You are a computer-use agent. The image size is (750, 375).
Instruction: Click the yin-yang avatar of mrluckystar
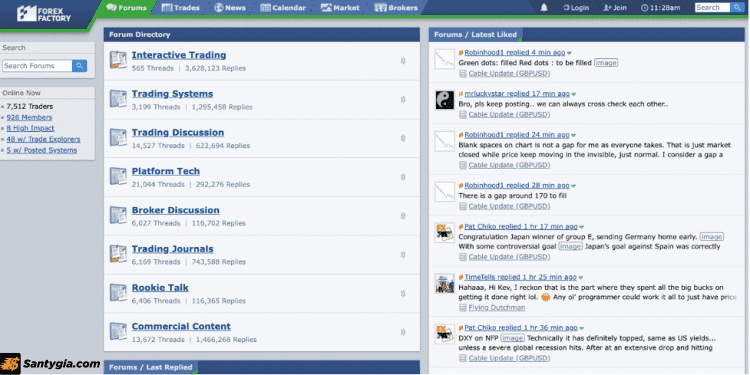(444, 99)
